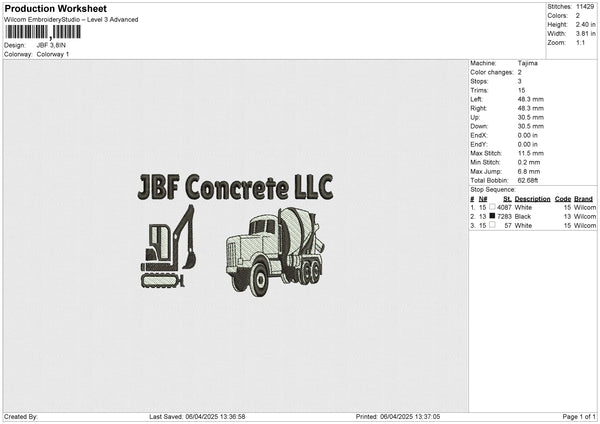
Task: Click stitch count '4087' in stop row 1
Action: pos(504,207)
